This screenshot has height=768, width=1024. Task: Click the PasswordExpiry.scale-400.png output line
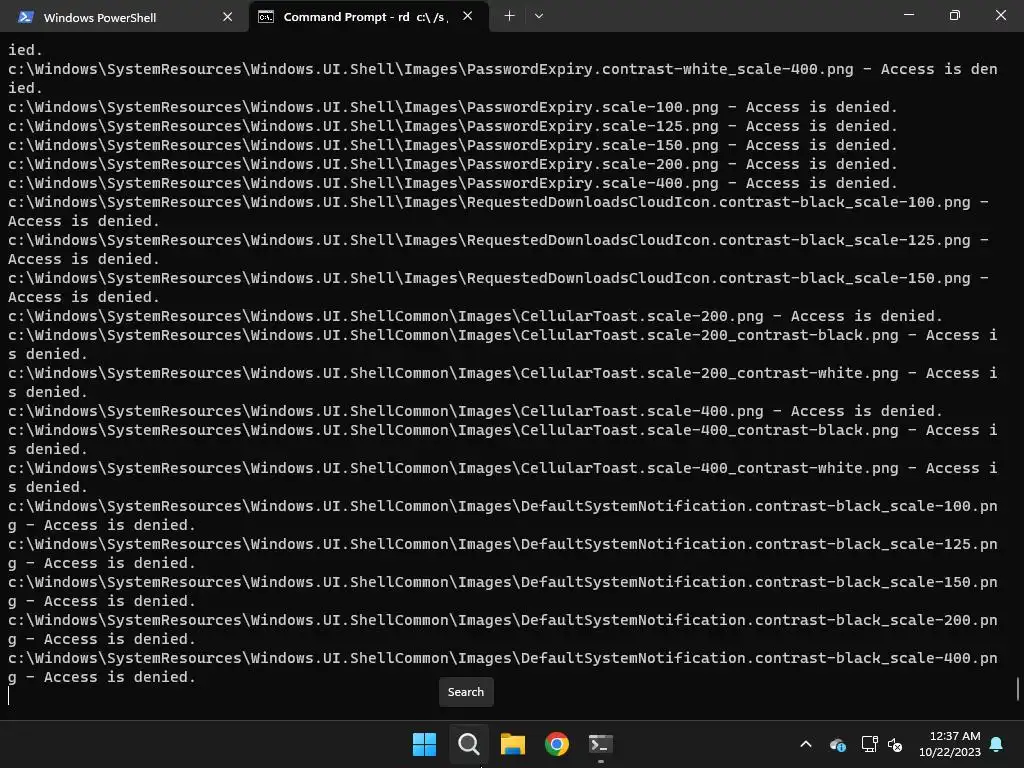click(453, 183)
